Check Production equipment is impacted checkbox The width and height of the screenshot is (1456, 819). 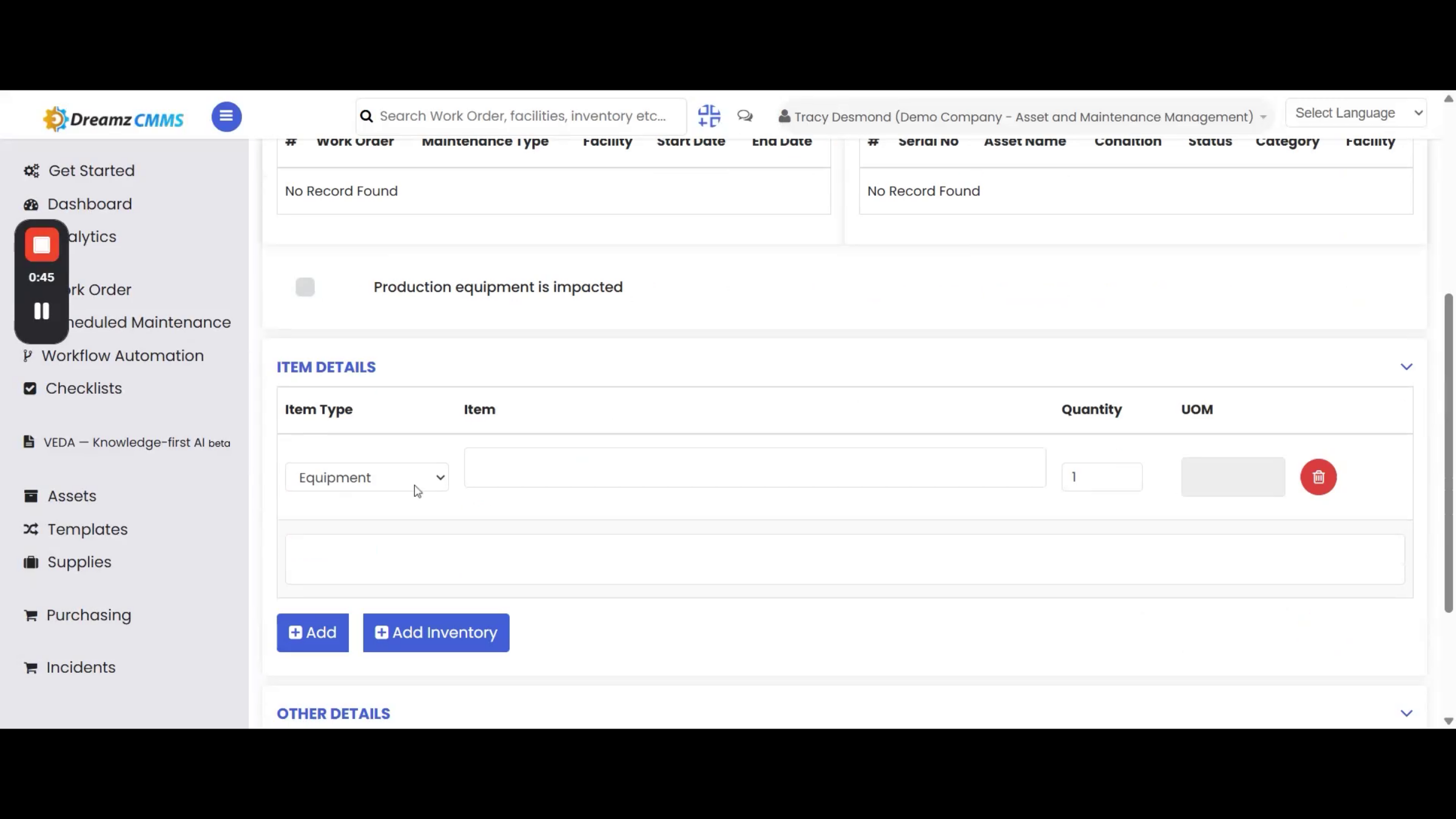pyautogui.click(x=305, y=287)
